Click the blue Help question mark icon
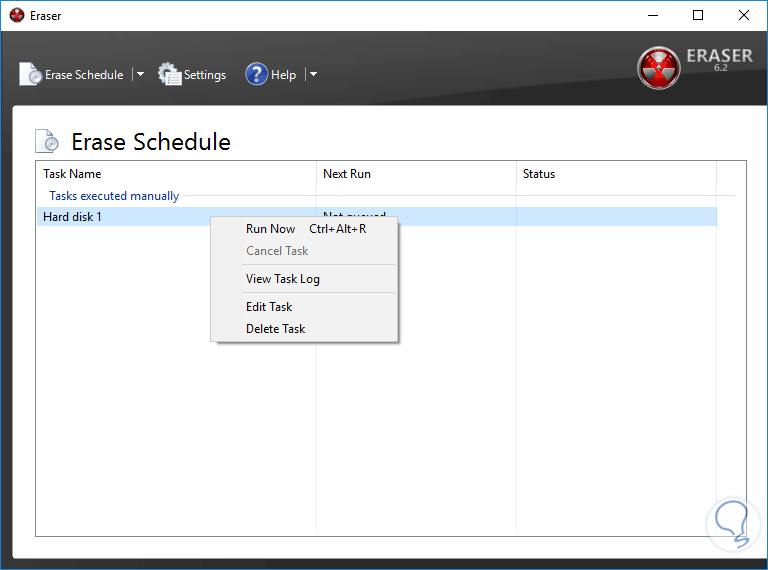Image resolution: width=768 pixels, height=570 pixels. [257, 74]
